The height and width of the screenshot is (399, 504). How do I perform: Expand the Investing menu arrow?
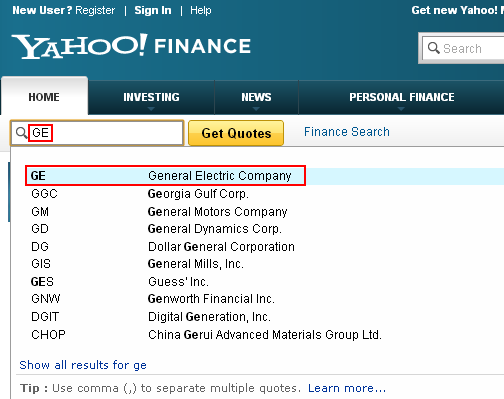151,109
